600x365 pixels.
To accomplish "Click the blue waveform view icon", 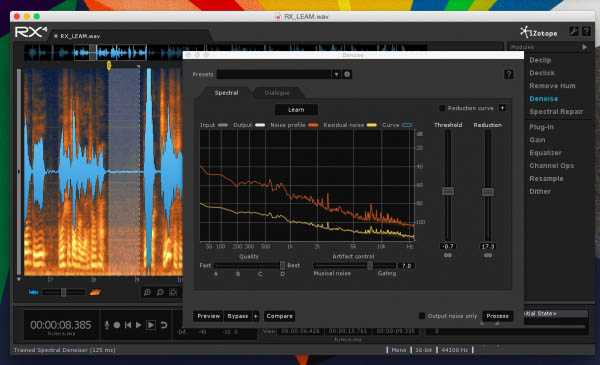I will click(34, 292).
